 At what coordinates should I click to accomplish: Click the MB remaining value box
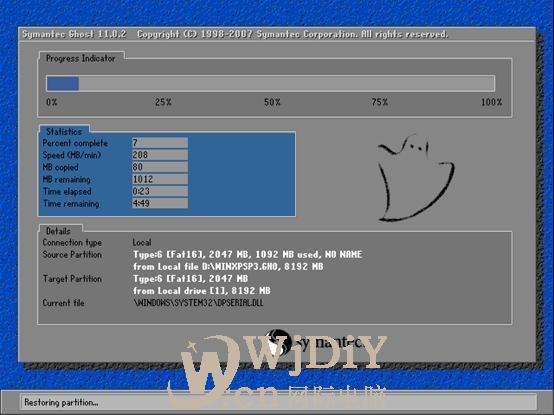pos(160,179)
